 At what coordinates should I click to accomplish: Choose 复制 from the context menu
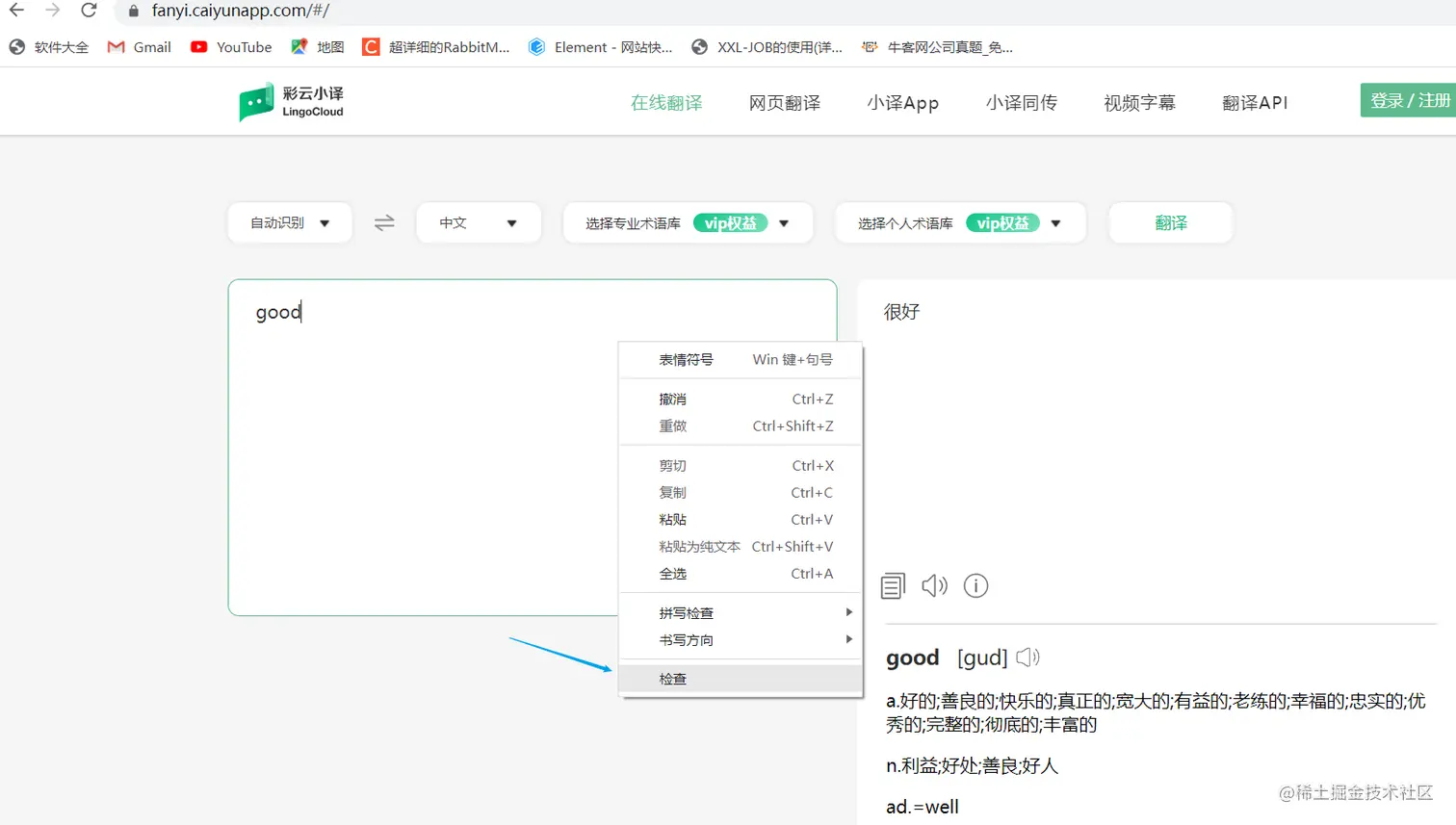(741, 493)
